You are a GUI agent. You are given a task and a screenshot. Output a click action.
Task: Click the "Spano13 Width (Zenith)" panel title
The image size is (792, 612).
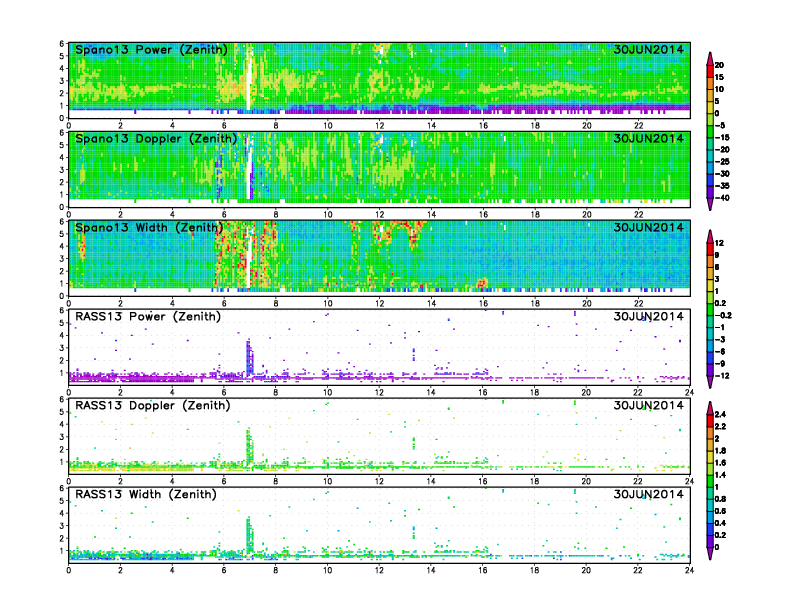click(x=148, y=227)
